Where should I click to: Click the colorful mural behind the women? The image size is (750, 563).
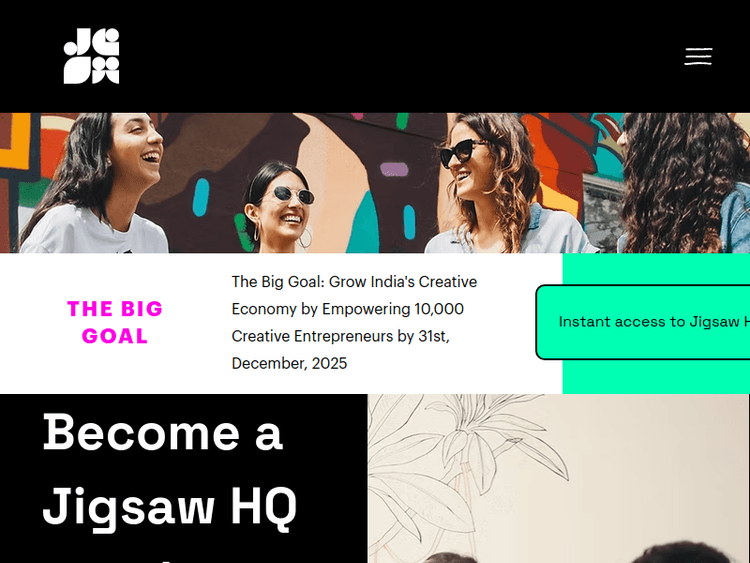(364, 144)
